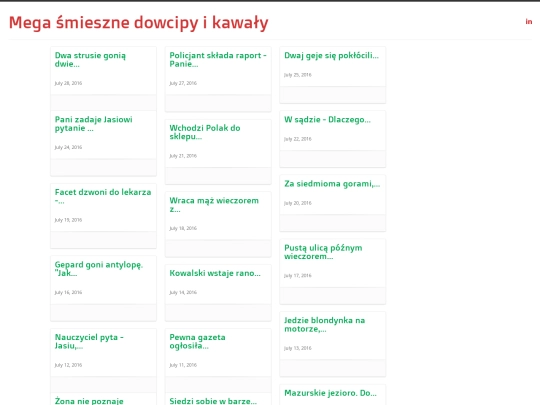Open the joke 'Dwaj geje się pokłócili...'
540x405 pixels.
[331, 55]
